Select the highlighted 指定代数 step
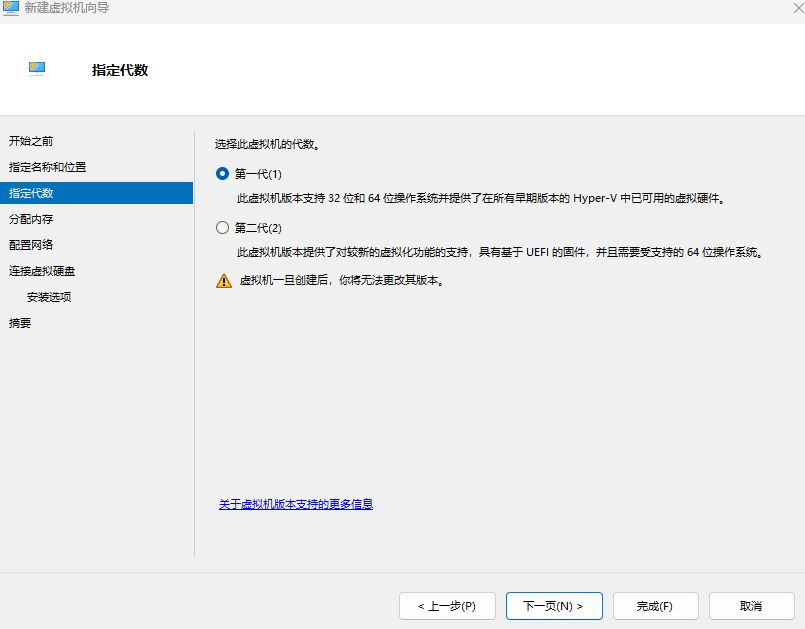This screenshot has height=629, width=805. (97, 193)
